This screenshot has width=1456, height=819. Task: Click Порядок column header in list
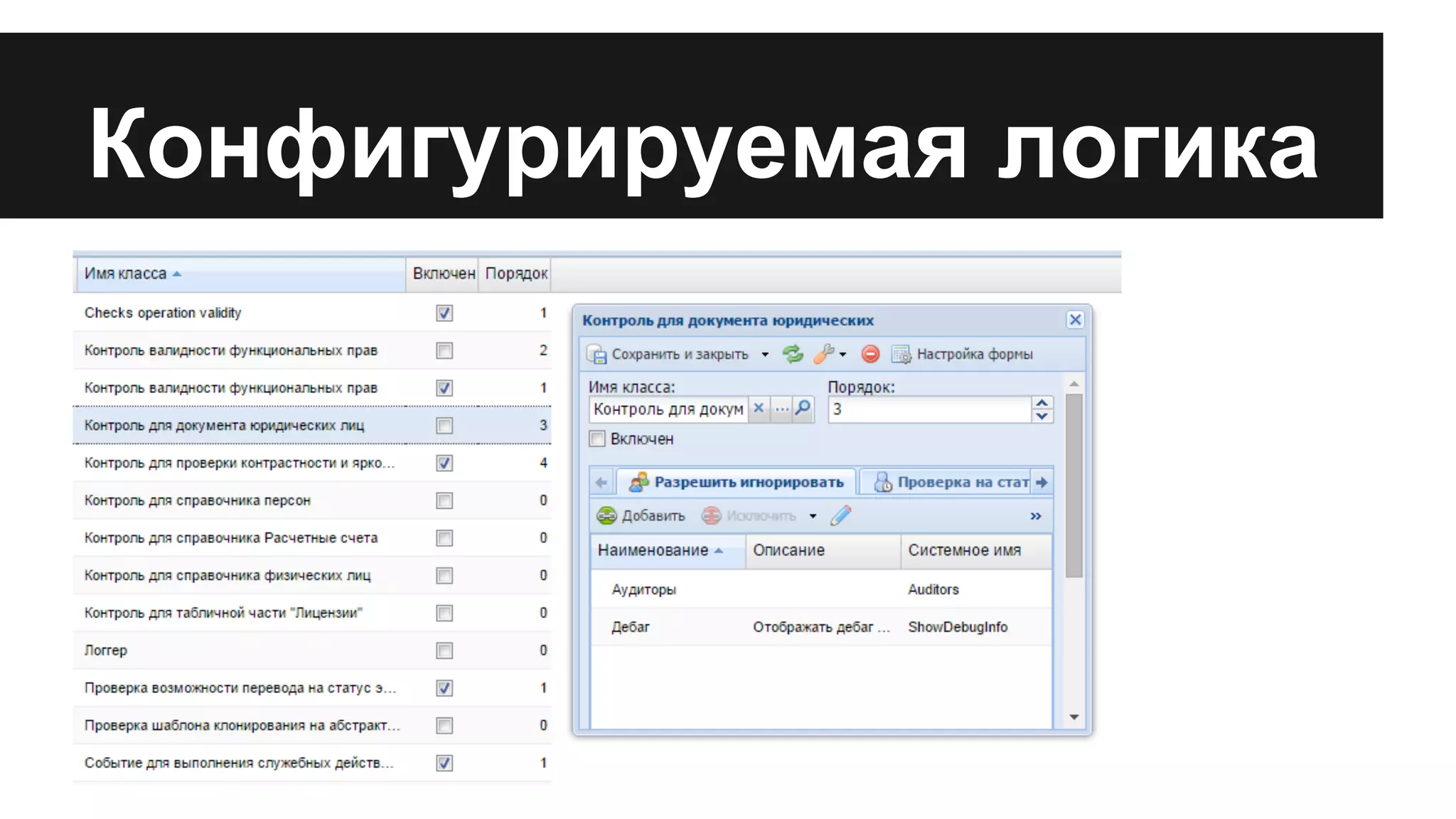pyautogui.click(x=515, y=274)
